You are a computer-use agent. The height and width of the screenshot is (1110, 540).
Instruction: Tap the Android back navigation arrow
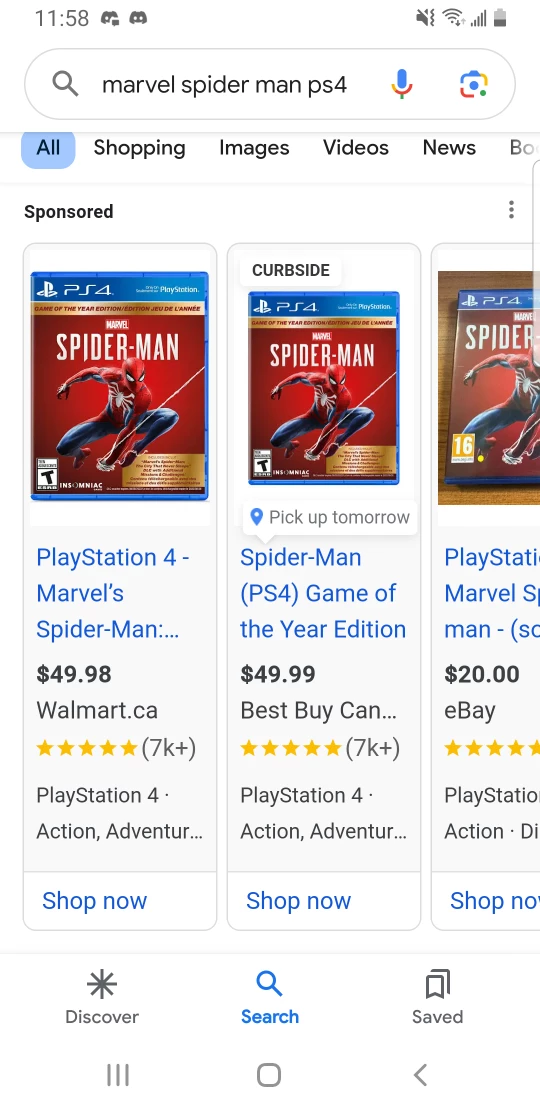click(x=420, y=1075)
